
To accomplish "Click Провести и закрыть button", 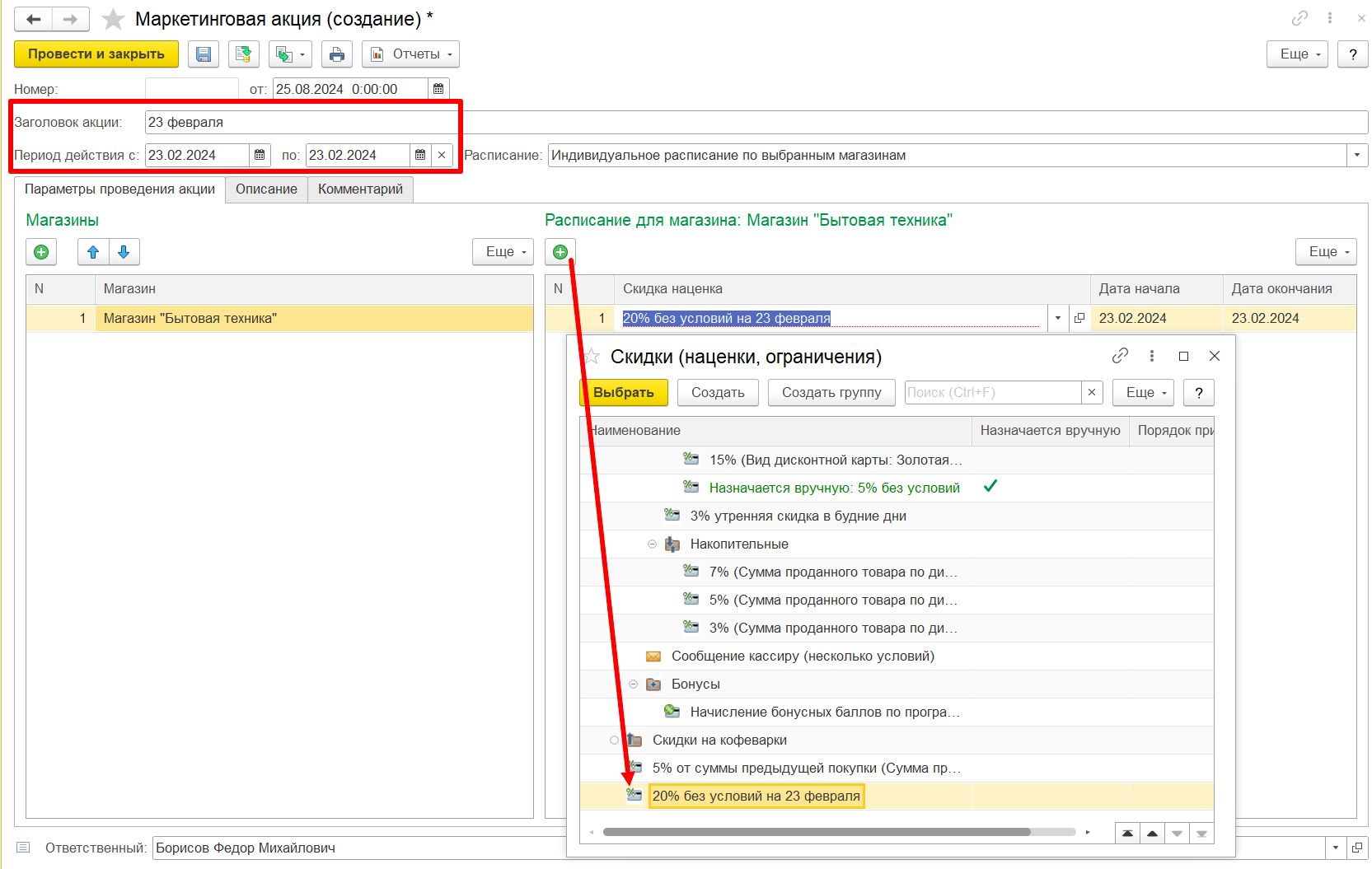I will [96, 54].
